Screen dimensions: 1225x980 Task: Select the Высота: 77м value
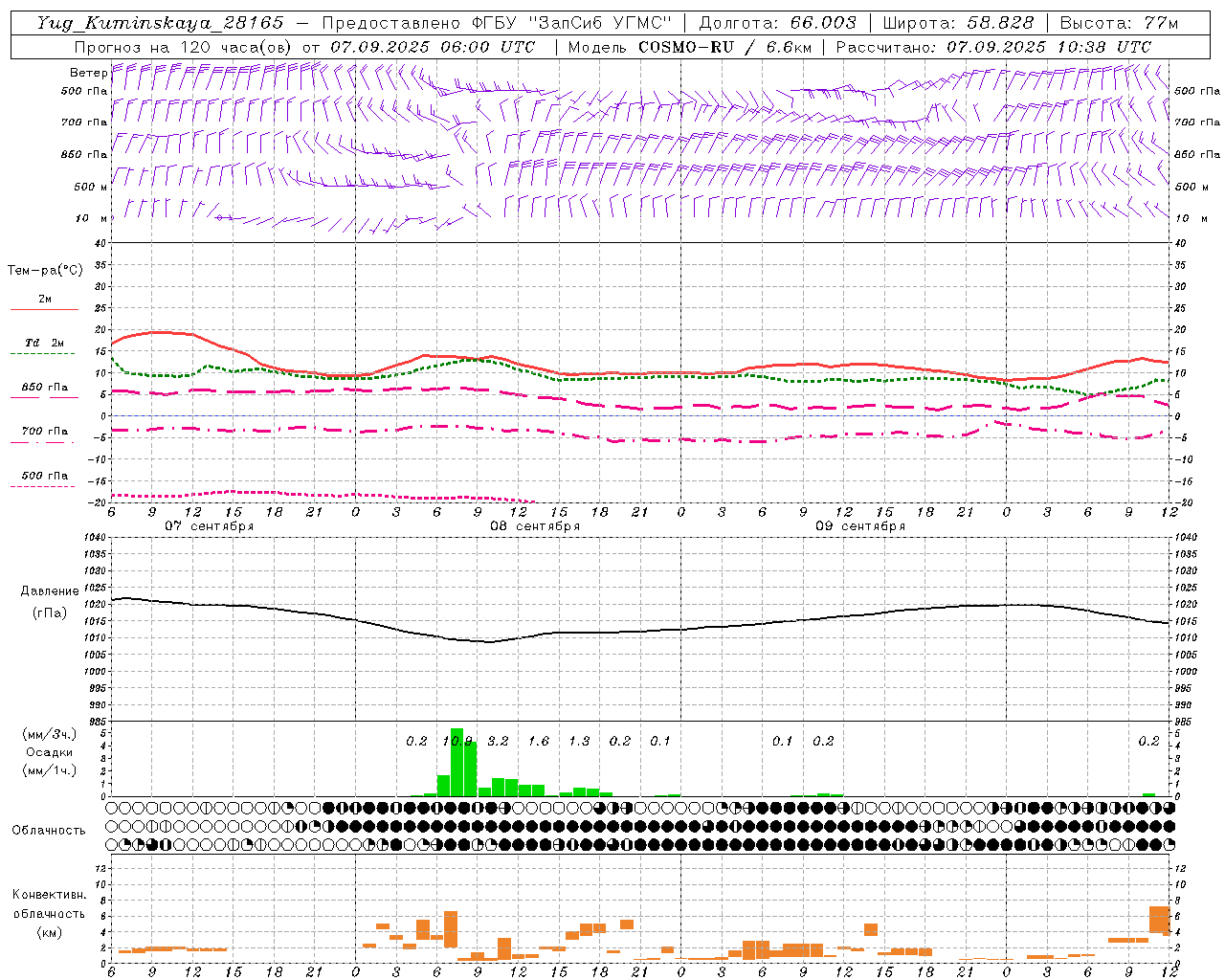[x=1119, y=24]
